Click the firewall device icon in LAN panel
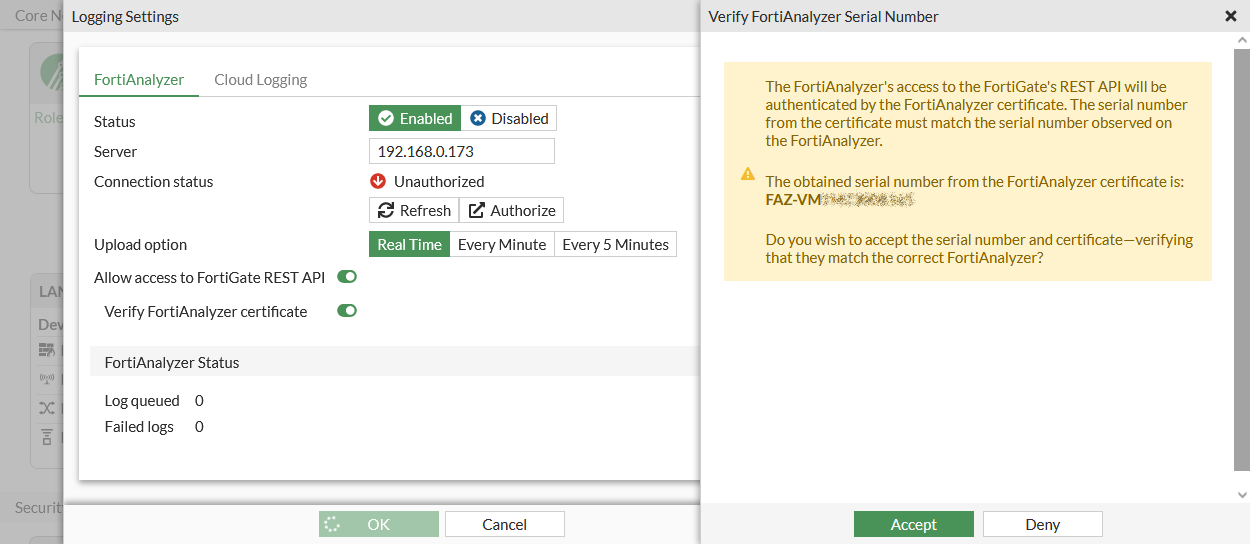Viewport: 1250px width, 544px height. pyautogui.click(x=46, y=349)
